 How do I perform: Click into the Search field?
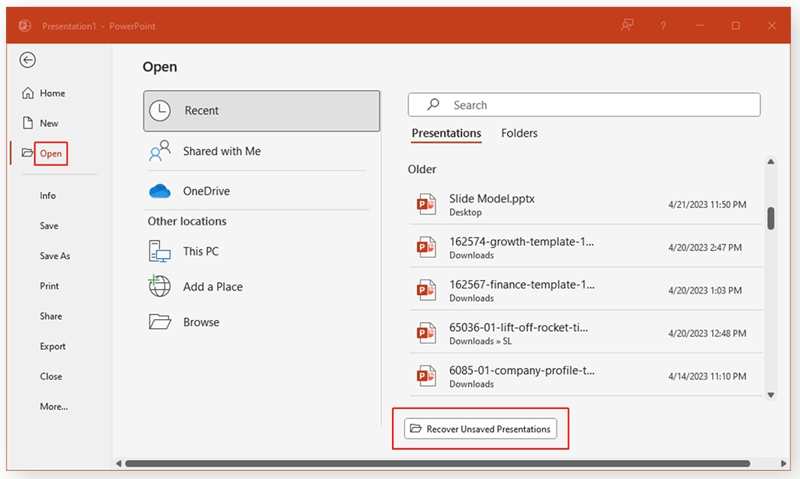(x=584, y=105)
